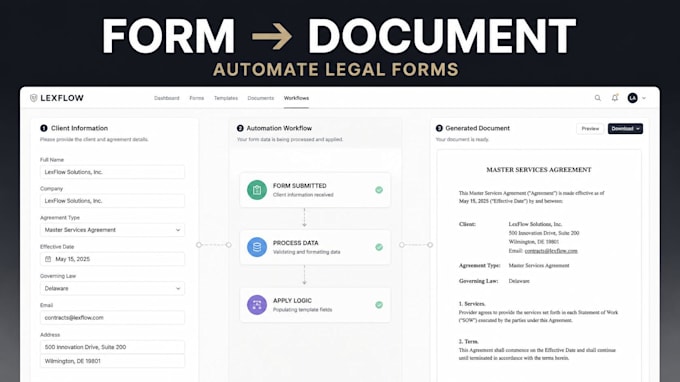The image size is (680, 382).
Task: Open the Agreement Type dropdown
Action: [112, 230]
